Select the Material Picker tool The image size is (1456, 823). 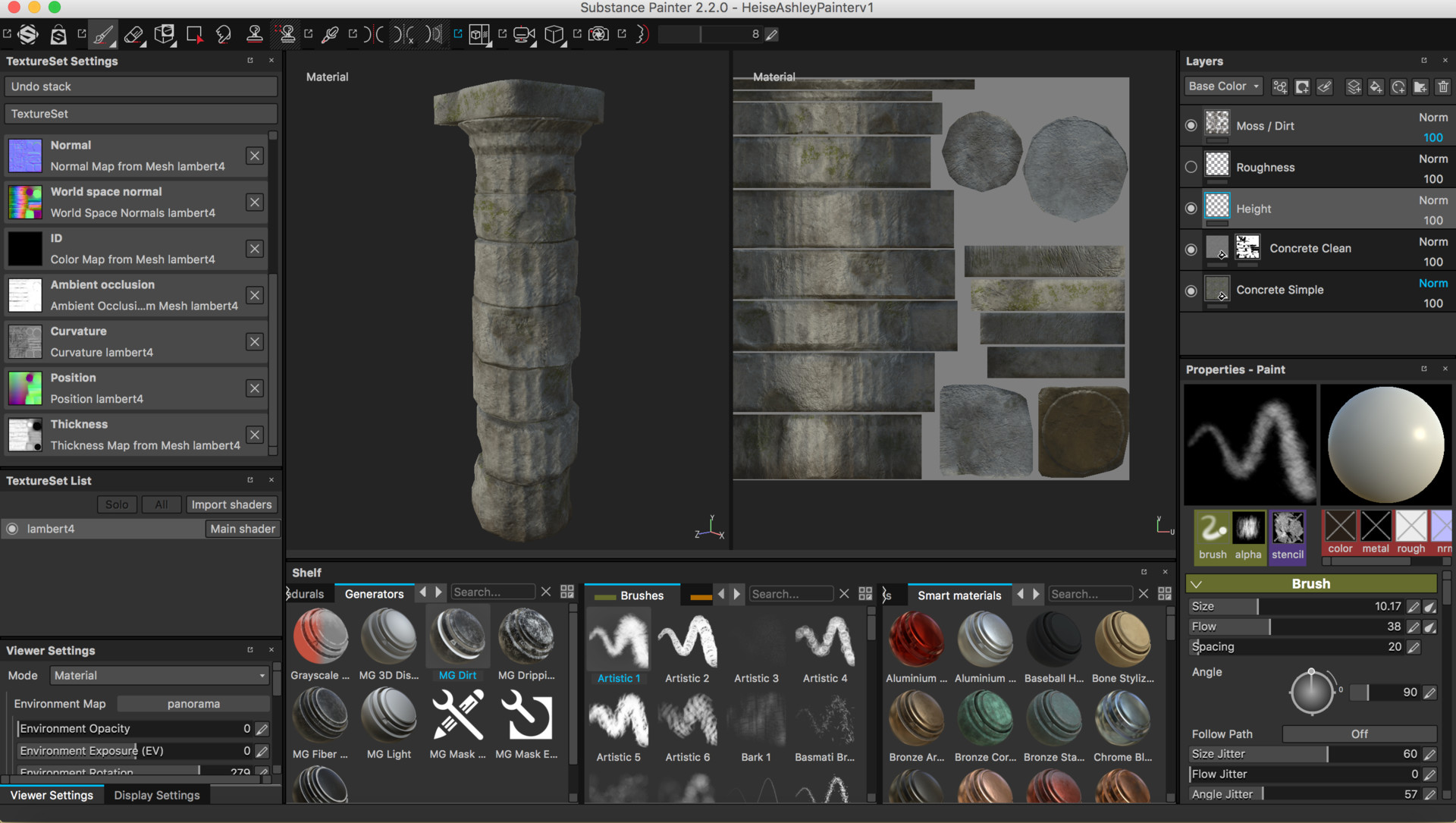[x=330, y=34]
